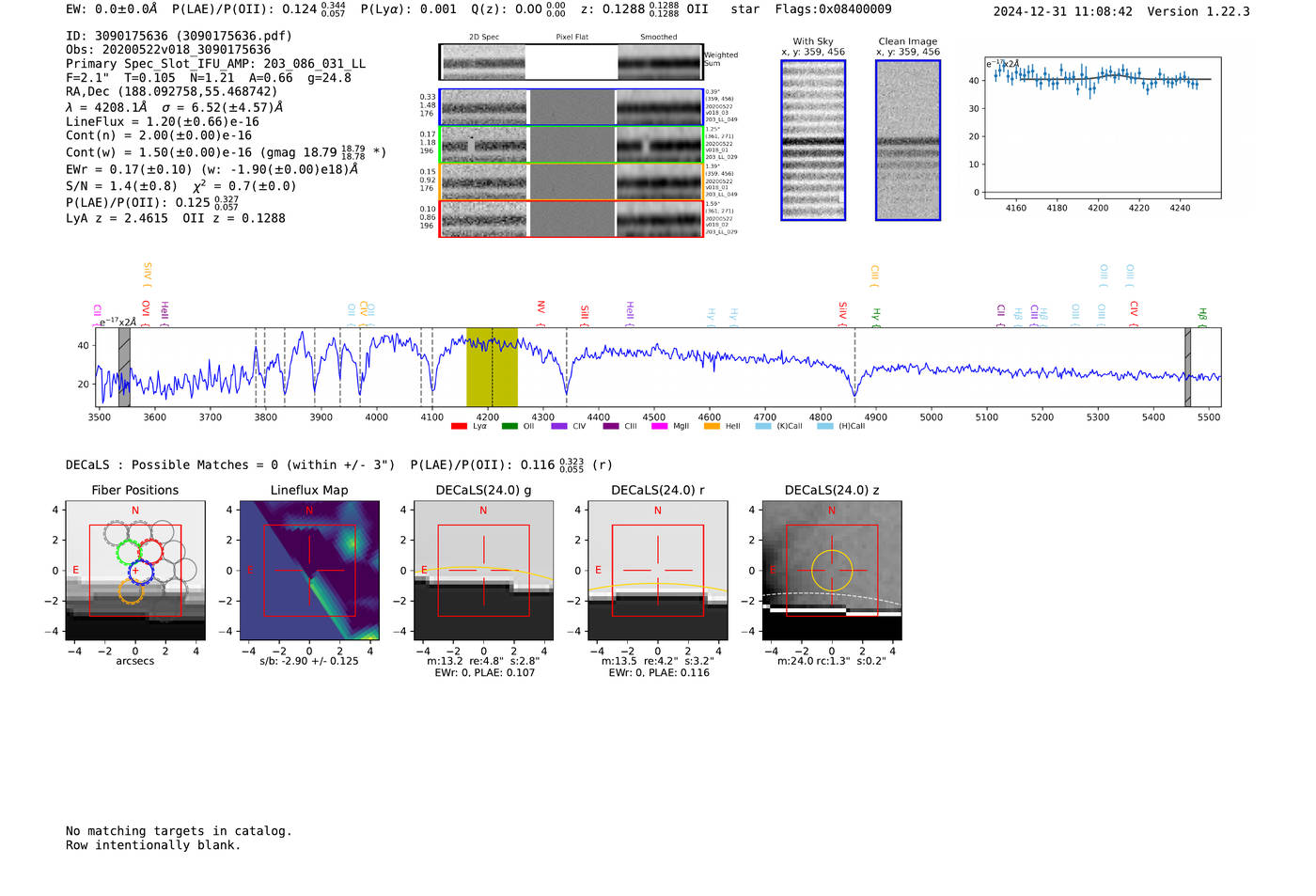Click the Obs: 20200522v018_3090175636 line
Image resolution: width=1316 pixels, height=896 pixels.
tap(168, 50)
